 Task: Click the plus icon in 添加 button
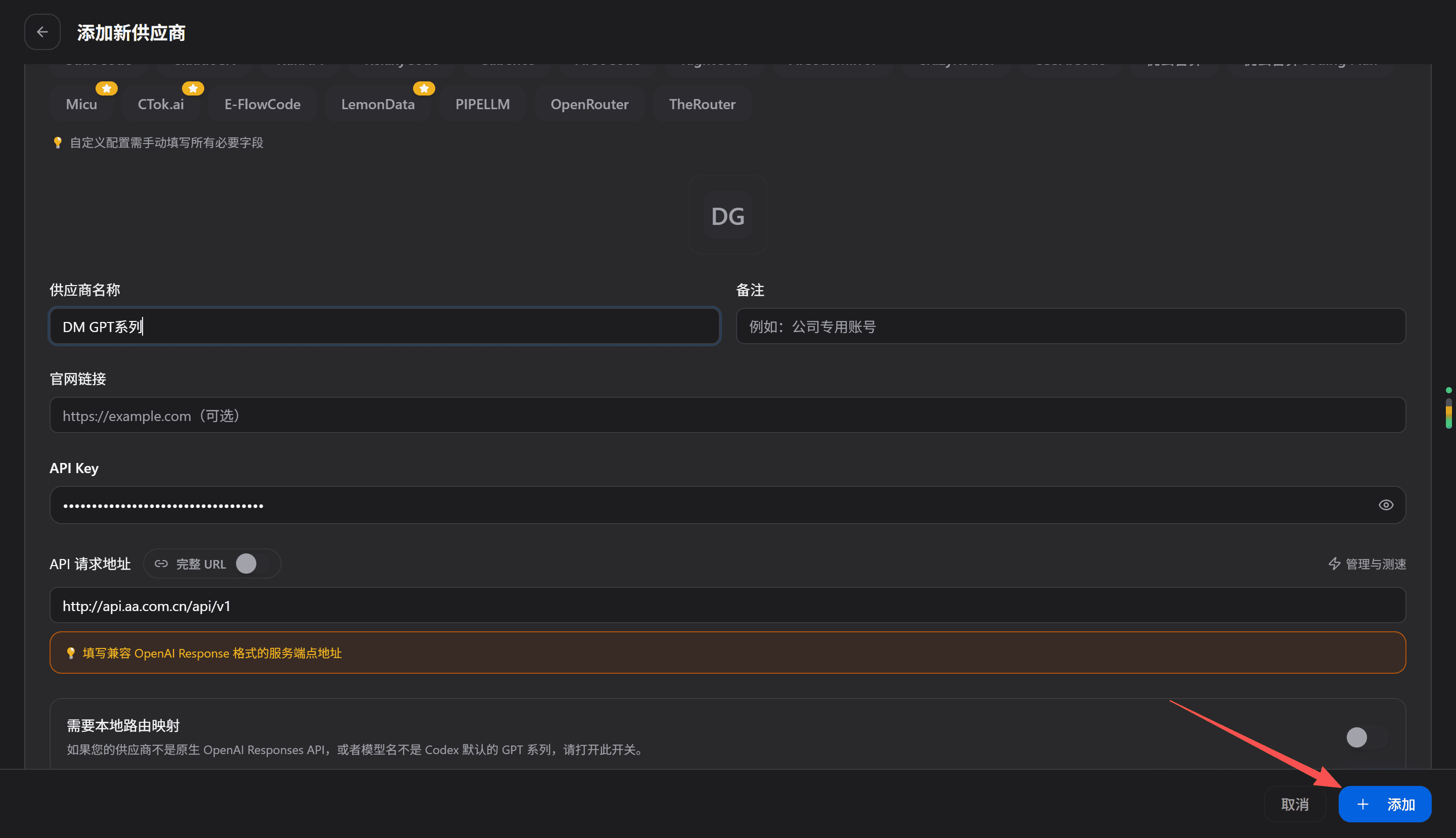(x=1362, y=805)
